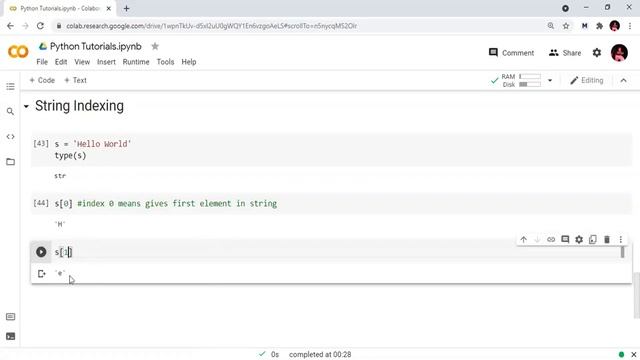The height and width of the screenshot is (360, 640).
Task: Add a new Code cell
Action: [x=42, y=80]
